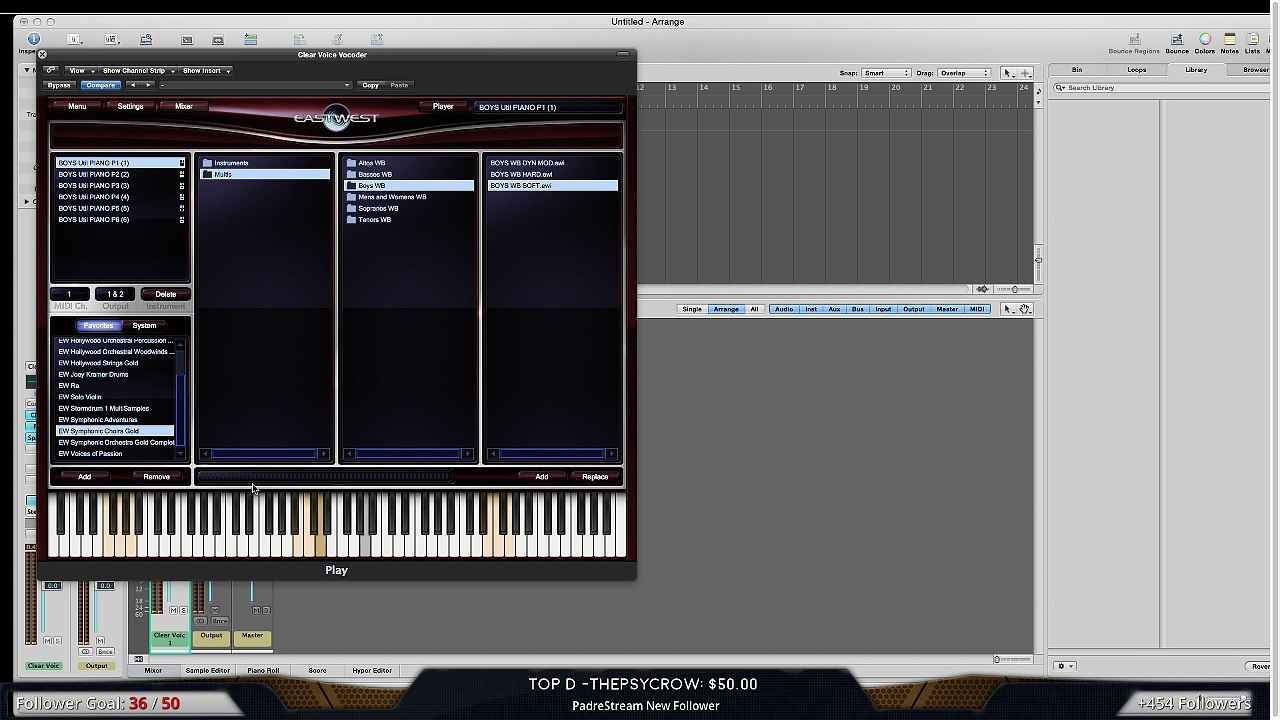Screen dimensions: 1280x720
Task: Click the Remove favorites button
Action: pyautogui.click(x=157, y=477)
